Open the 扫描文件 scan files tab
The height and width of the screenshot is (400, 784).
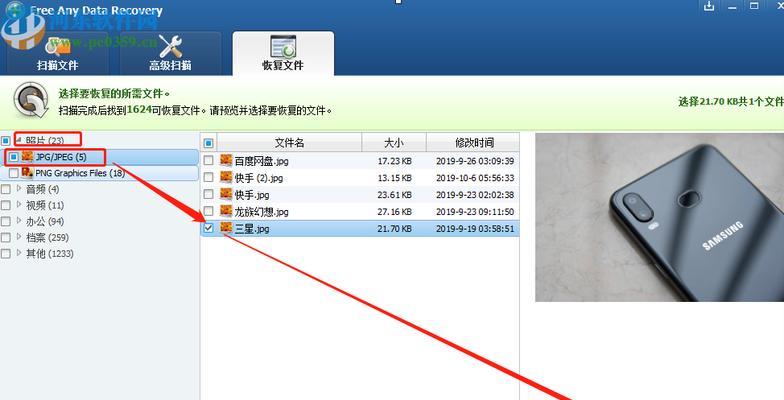[57, 54]
